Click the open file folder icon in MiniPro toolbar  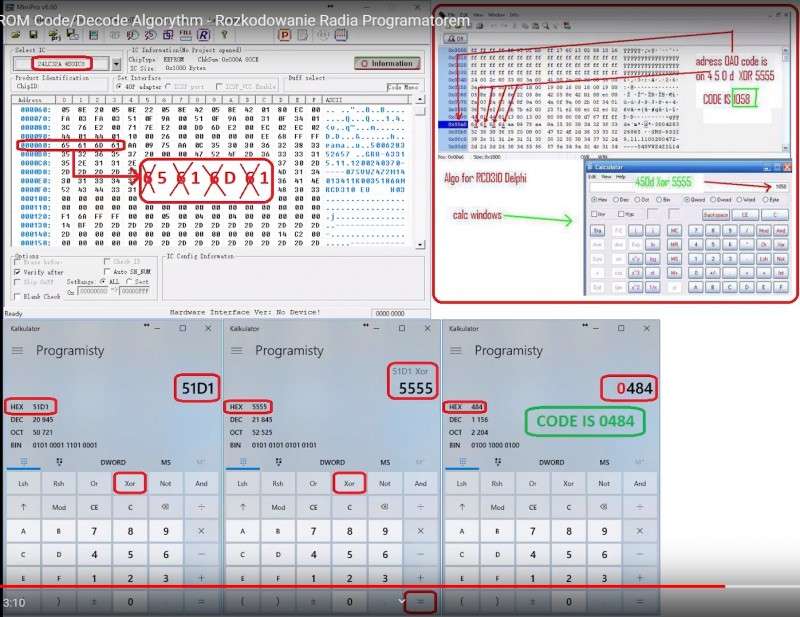coord(15,35)
